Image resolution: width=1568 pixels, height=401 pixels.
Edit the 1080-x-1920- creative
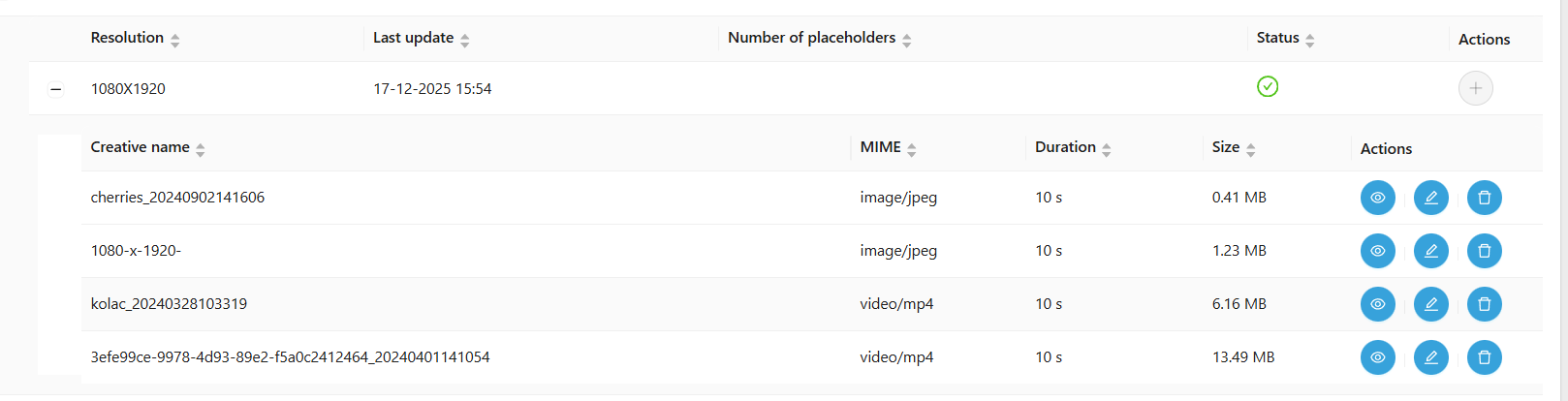pos(1430,251)
